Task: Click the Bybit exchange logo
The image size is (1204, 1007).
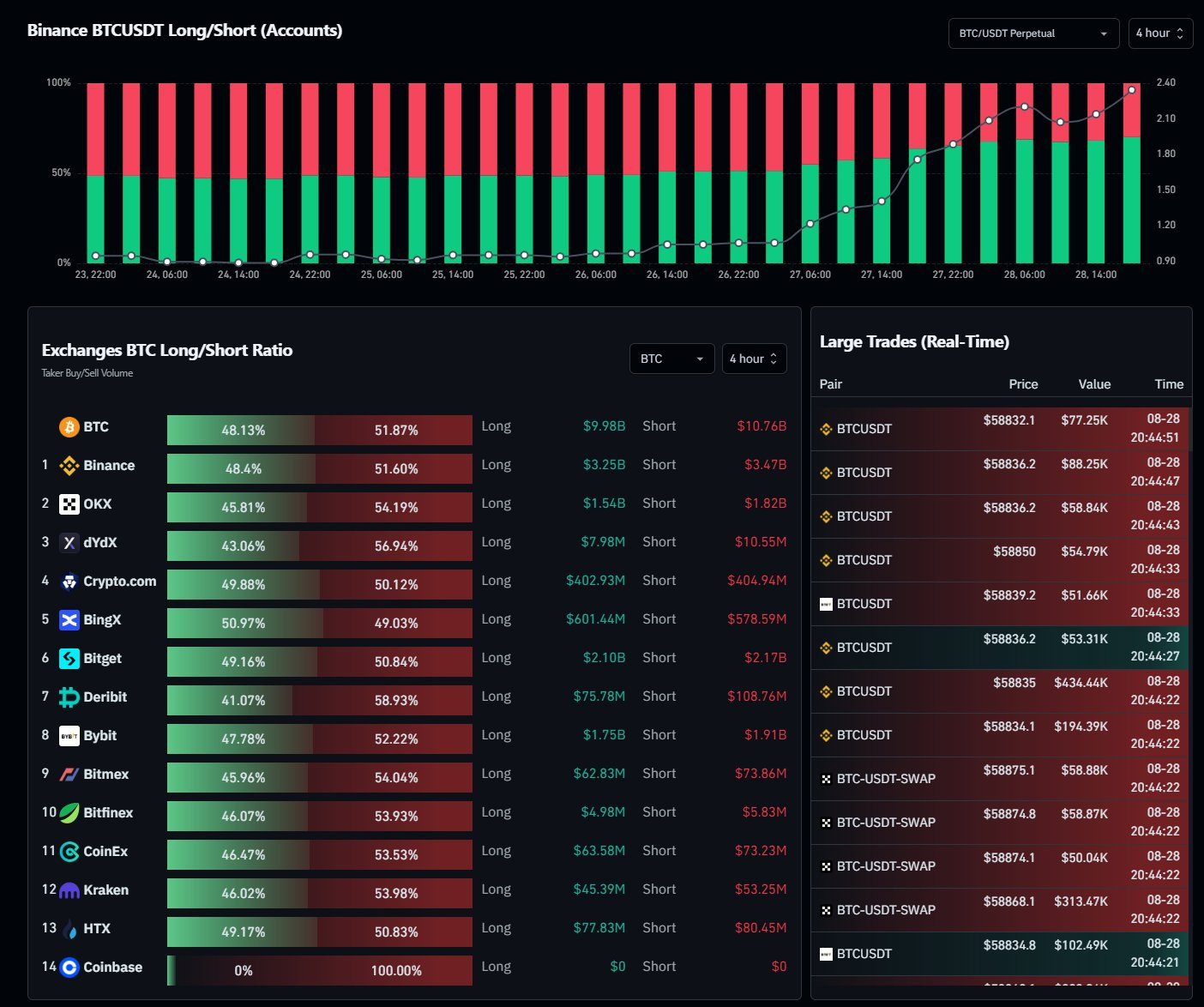Action: 69,736
